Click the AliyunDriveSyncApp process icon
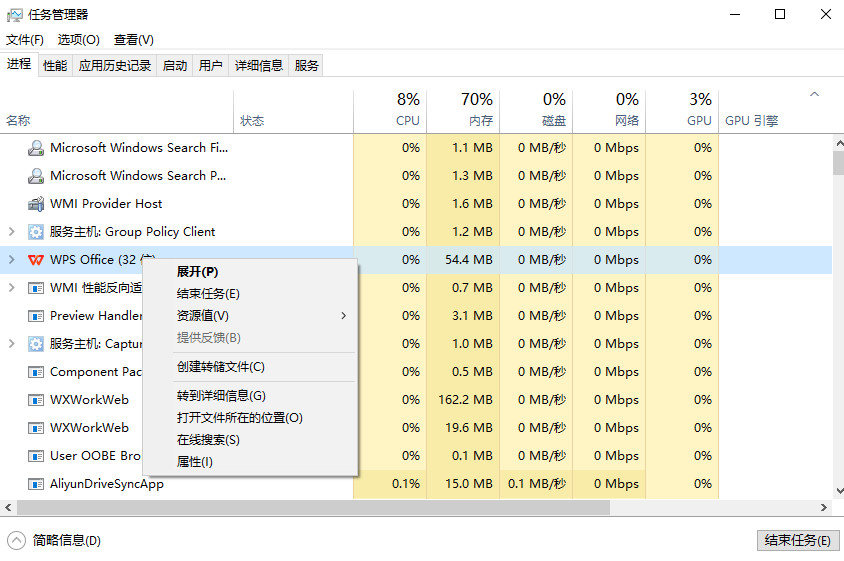The width and height of the screenshot is (844, 561). pyautogui.click(x=36, y=484)
